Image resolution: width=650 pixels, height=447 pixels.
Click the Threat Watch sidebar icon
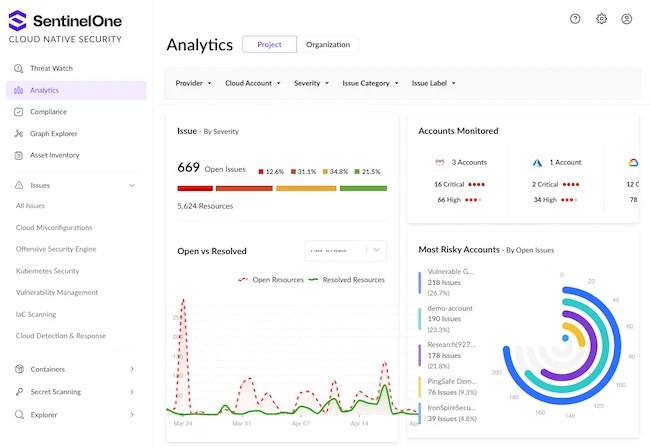click(x=19, y=68)
